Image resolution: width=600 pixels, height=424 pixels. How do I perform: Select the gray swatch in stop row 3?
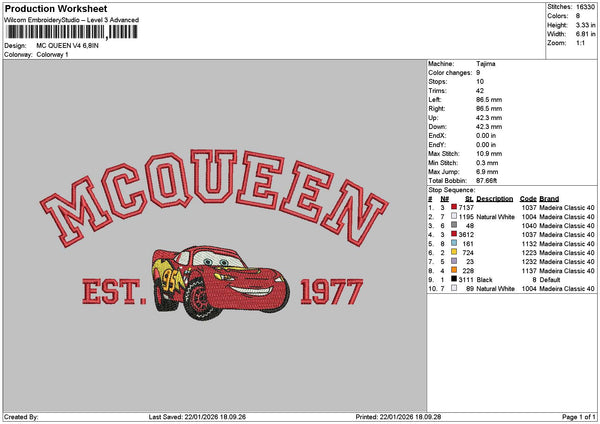coord(454,225)
